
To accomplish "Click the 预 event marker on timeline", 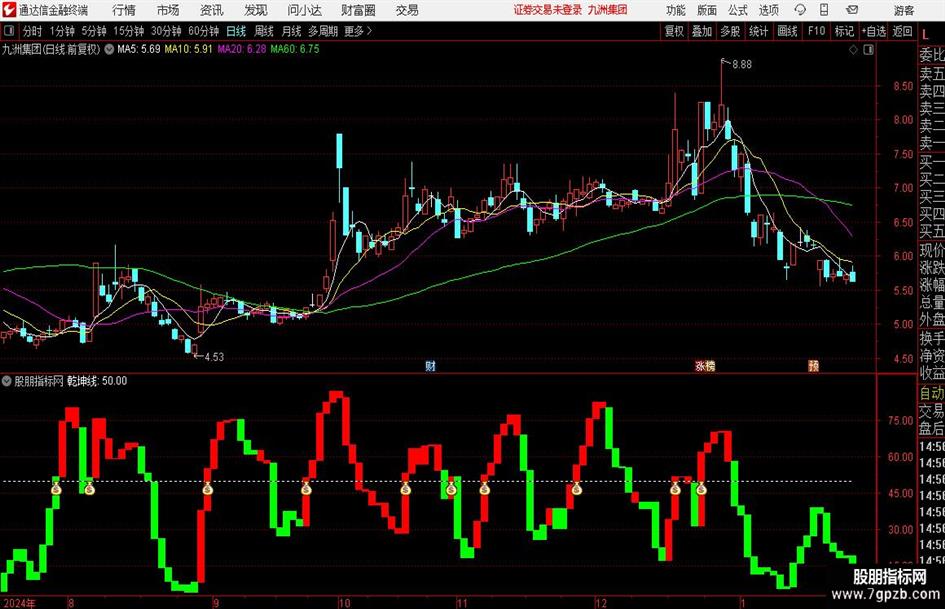I will 814,366.
